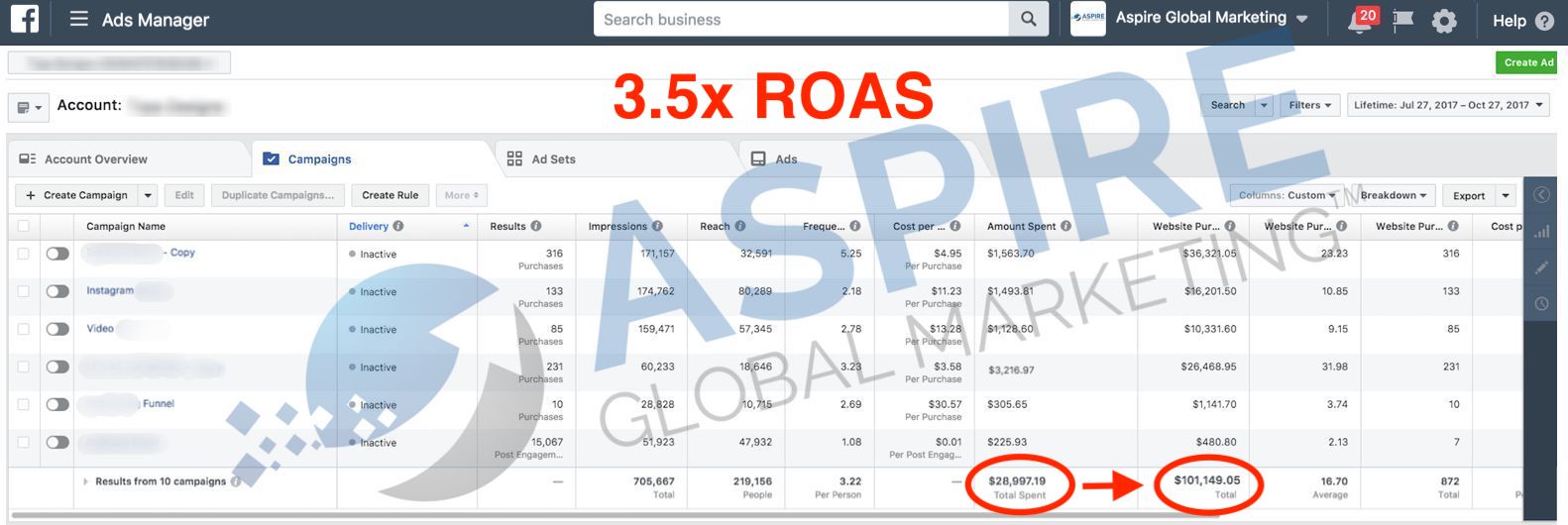The width and height of the screenshot is (1568, 525).
Task: Click the info icon next to Impressions column
Action: click(657, 226)
